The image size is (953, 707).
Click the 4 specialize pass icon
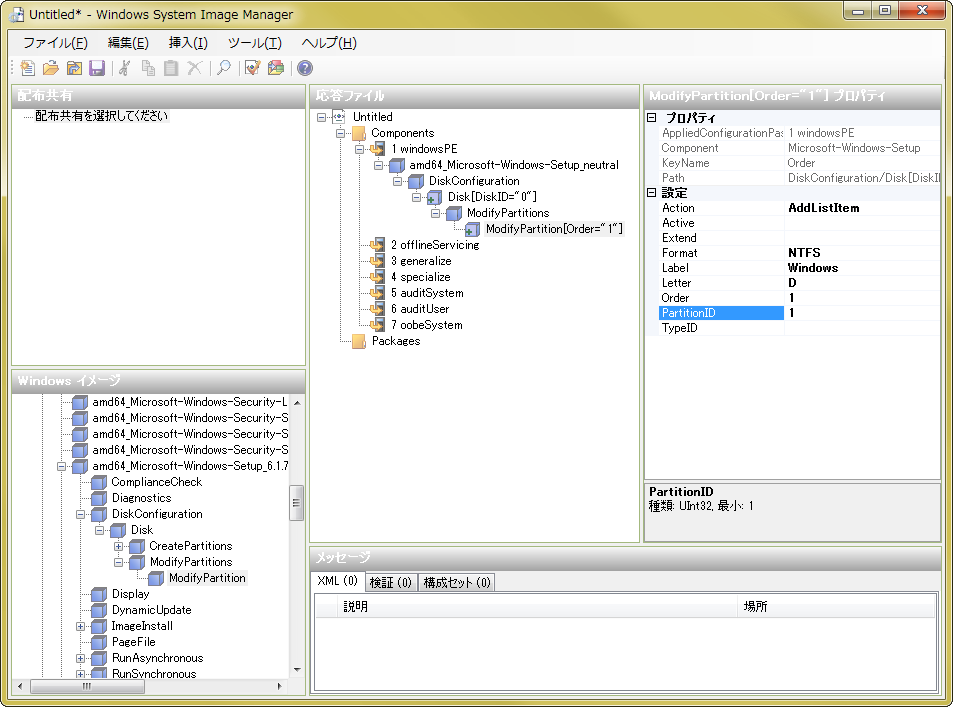377,277
